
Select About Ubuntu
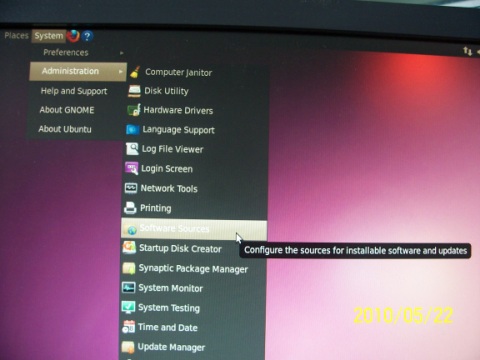(x=65, y=129)
